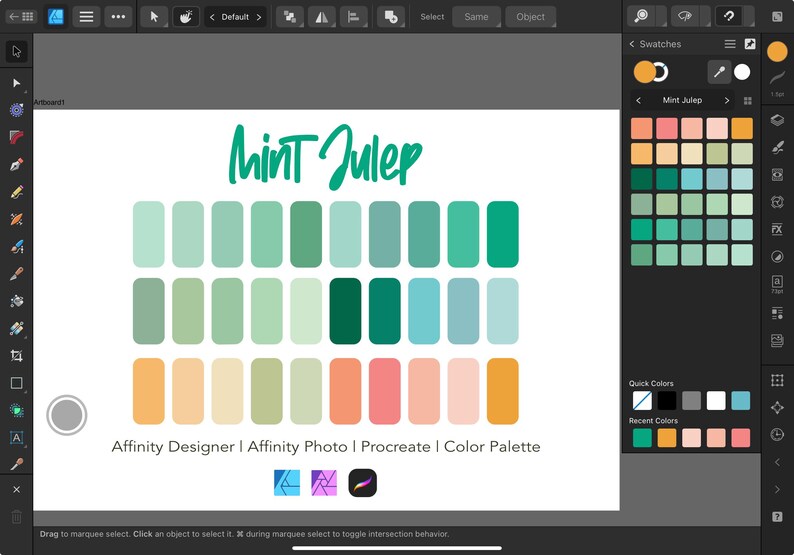Open the Layer FX studio
The height and width of the screenshot is (555, 794).
click(777, 229)
